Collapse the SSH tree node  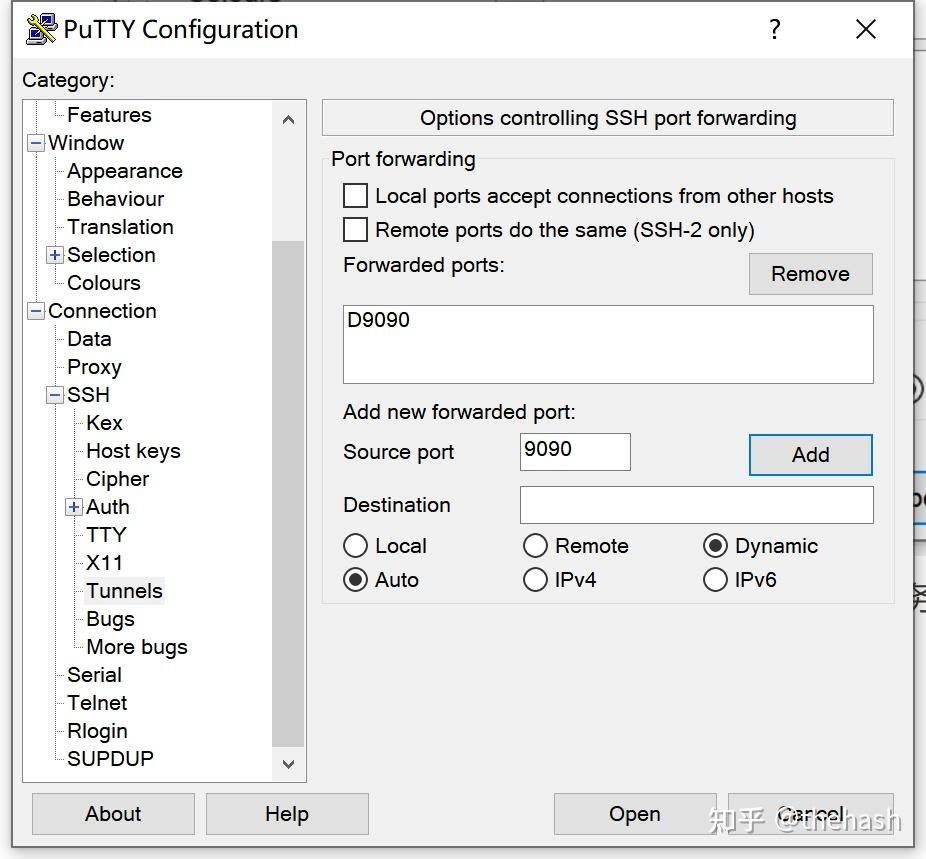tap(55, 395)
